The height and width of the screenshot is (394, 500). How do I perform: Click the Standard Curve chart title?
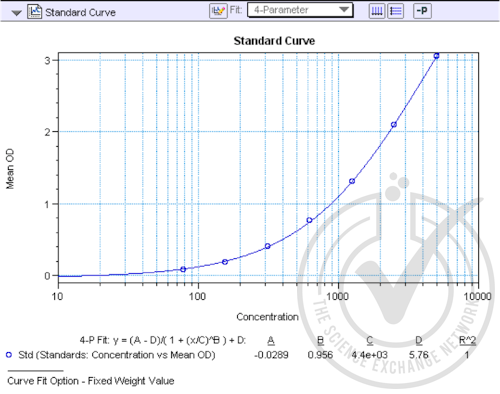pyautogui.click(x=274, y=41)
